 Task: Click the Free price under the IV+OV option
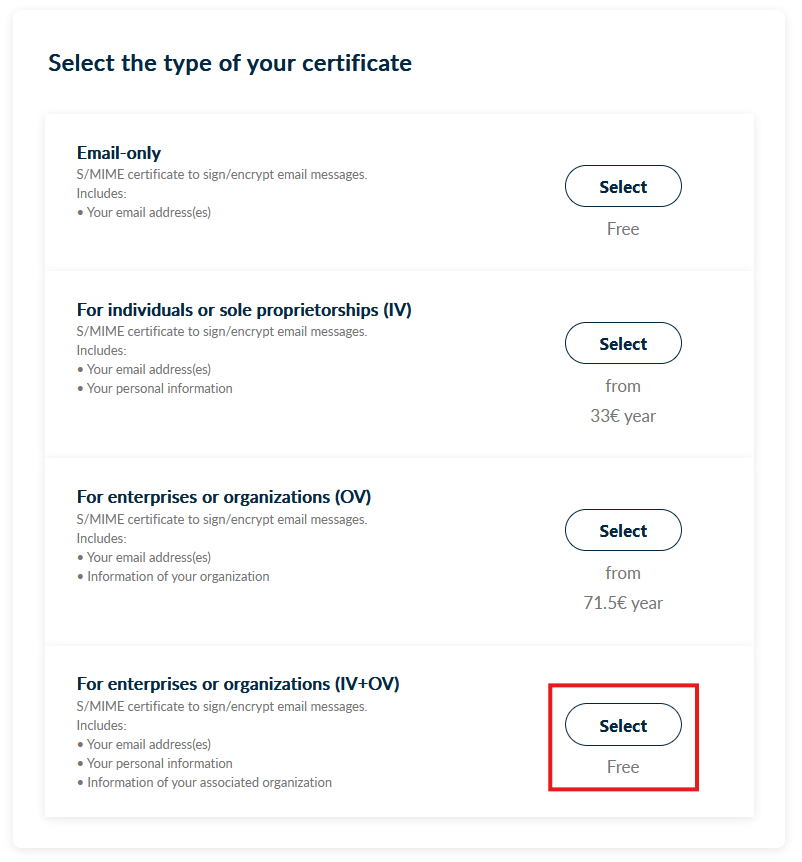(623, 767)
